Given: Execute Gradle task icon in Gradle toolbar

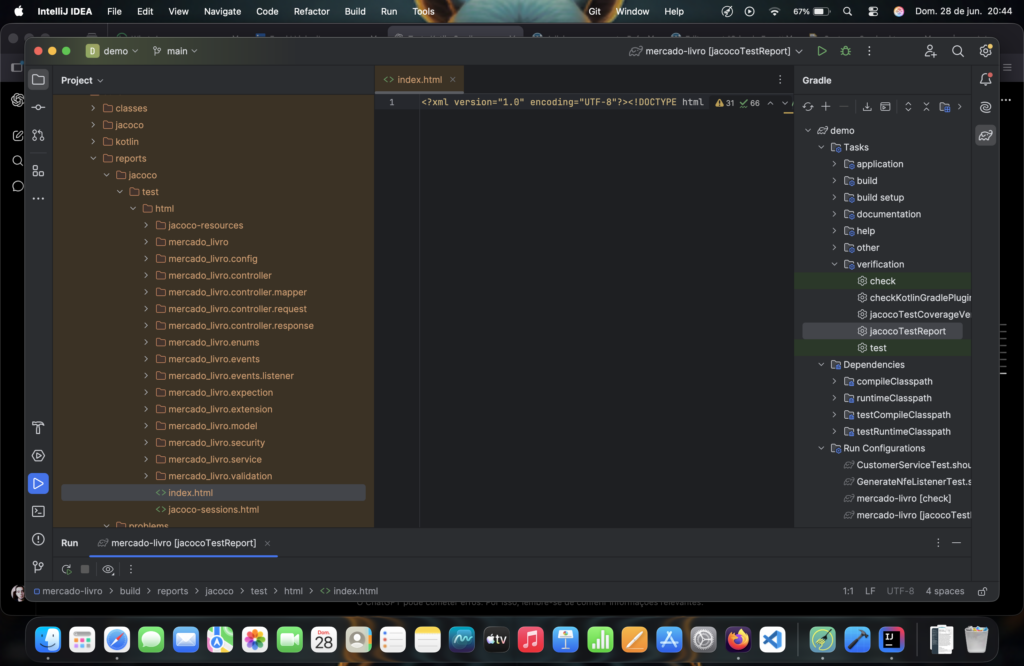Looking at the screenshot, I should pos(886,107).
